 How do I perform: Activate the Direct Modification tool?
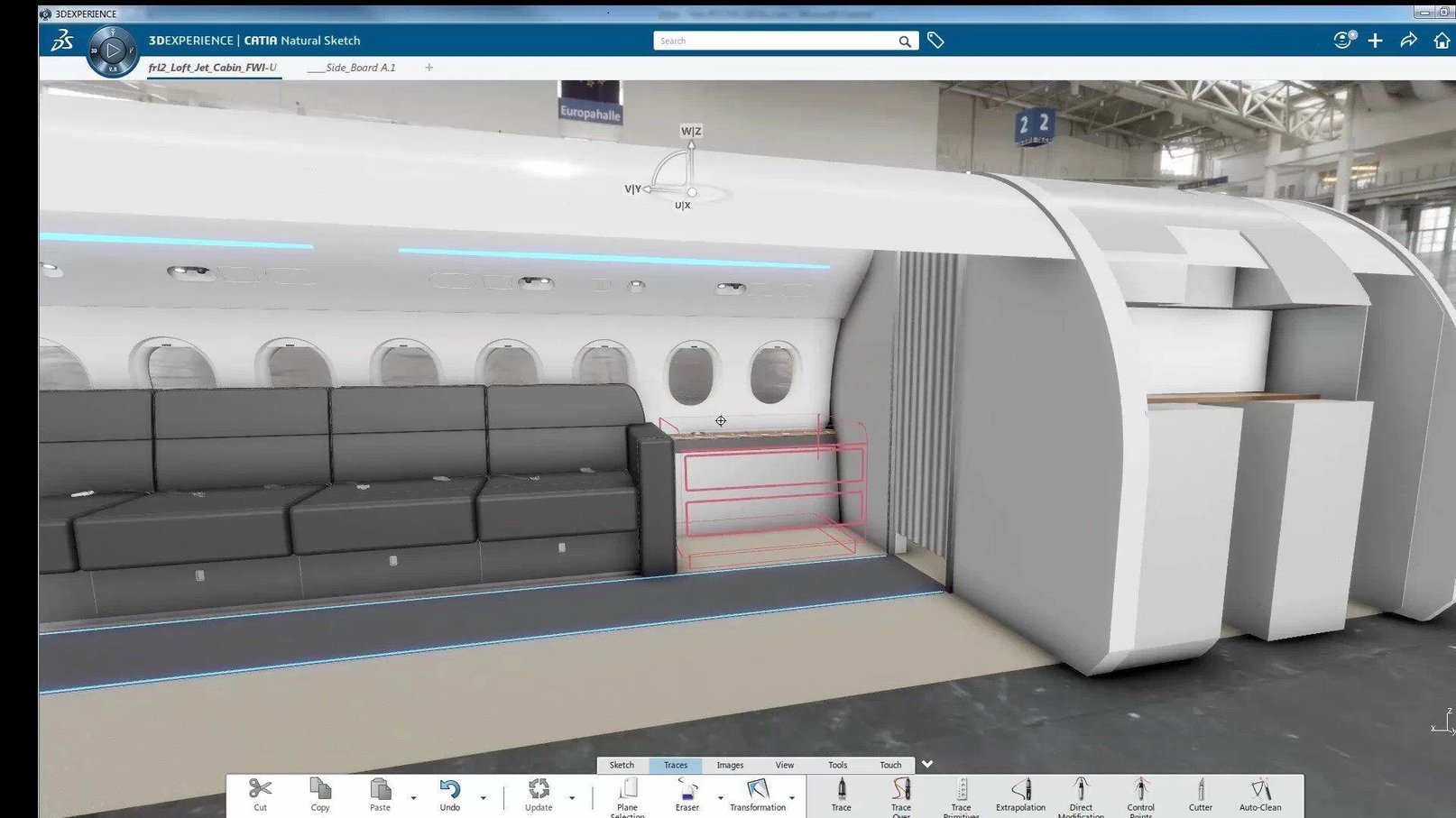pos(1080,795)
